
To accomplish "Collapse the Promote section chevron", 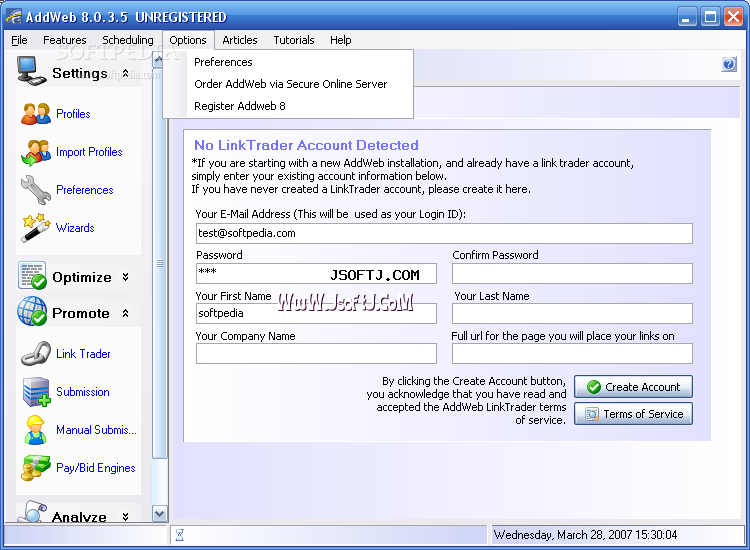I will pyautogui.click(x=125, y=313).
